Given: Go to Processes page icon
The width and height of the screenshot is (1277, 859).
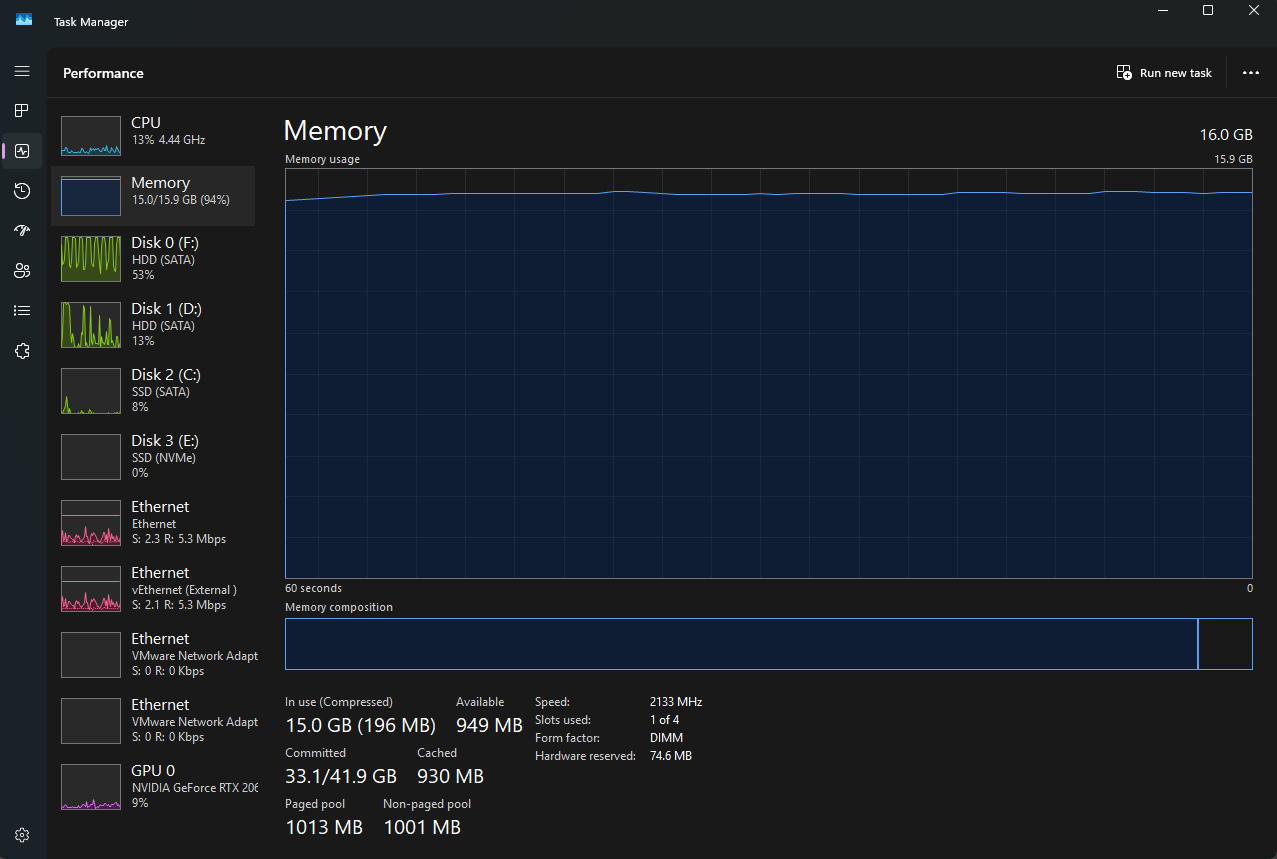Looking at the screenshot, I should tap(22, 111).
